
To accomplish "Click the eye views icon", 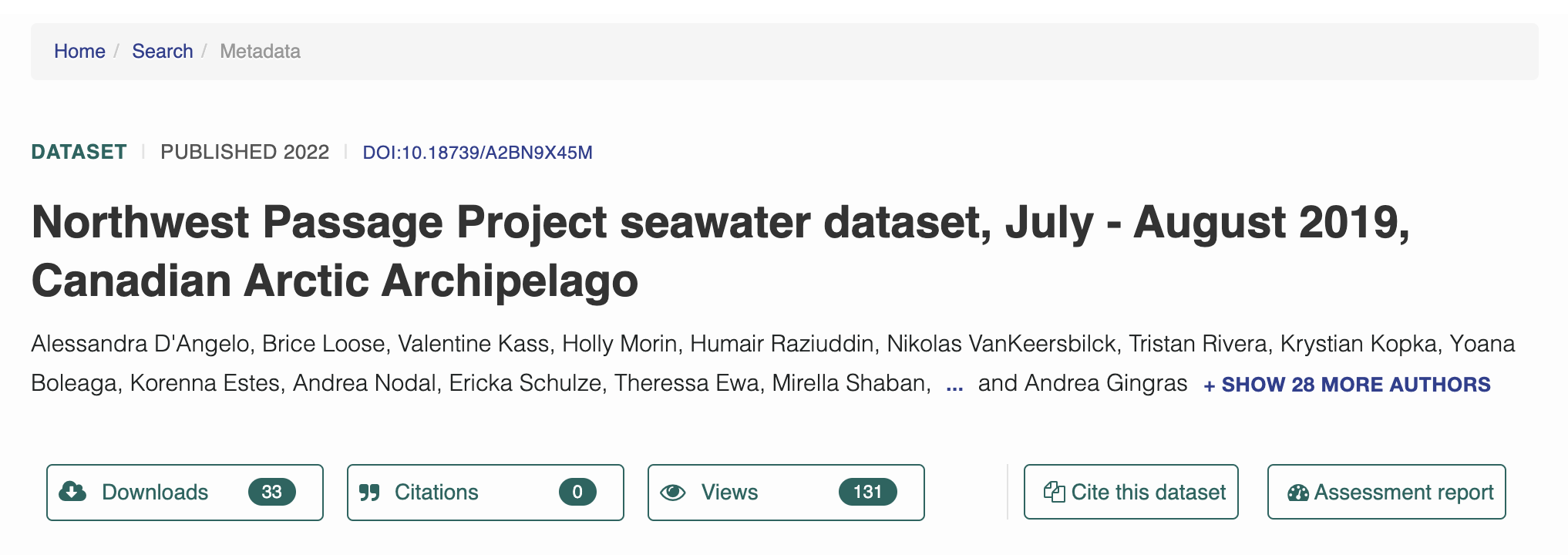I will pos(673,493).
